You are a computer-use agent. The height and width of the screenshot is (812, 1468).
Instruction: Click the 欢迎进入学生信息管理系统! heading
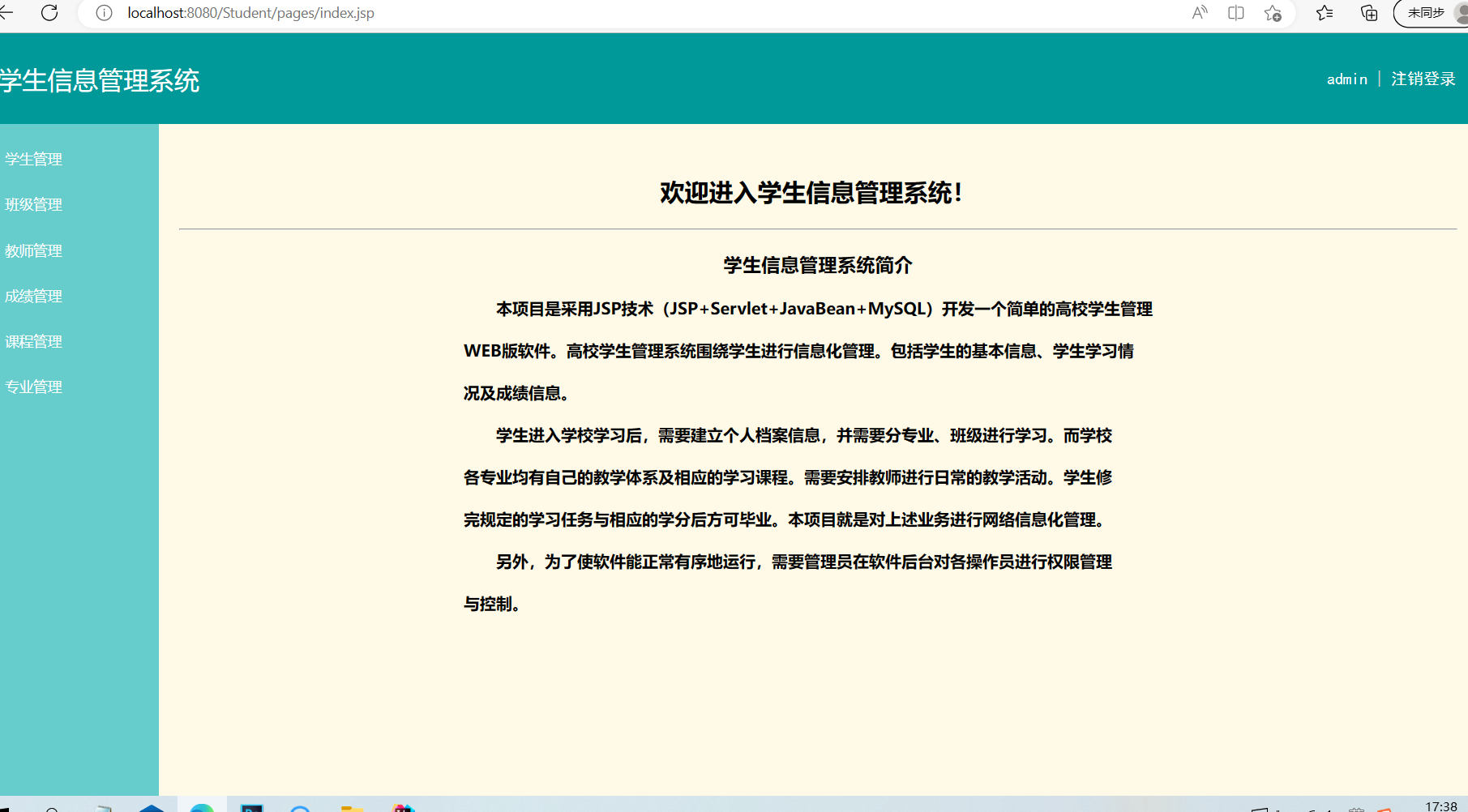point(811,193)
